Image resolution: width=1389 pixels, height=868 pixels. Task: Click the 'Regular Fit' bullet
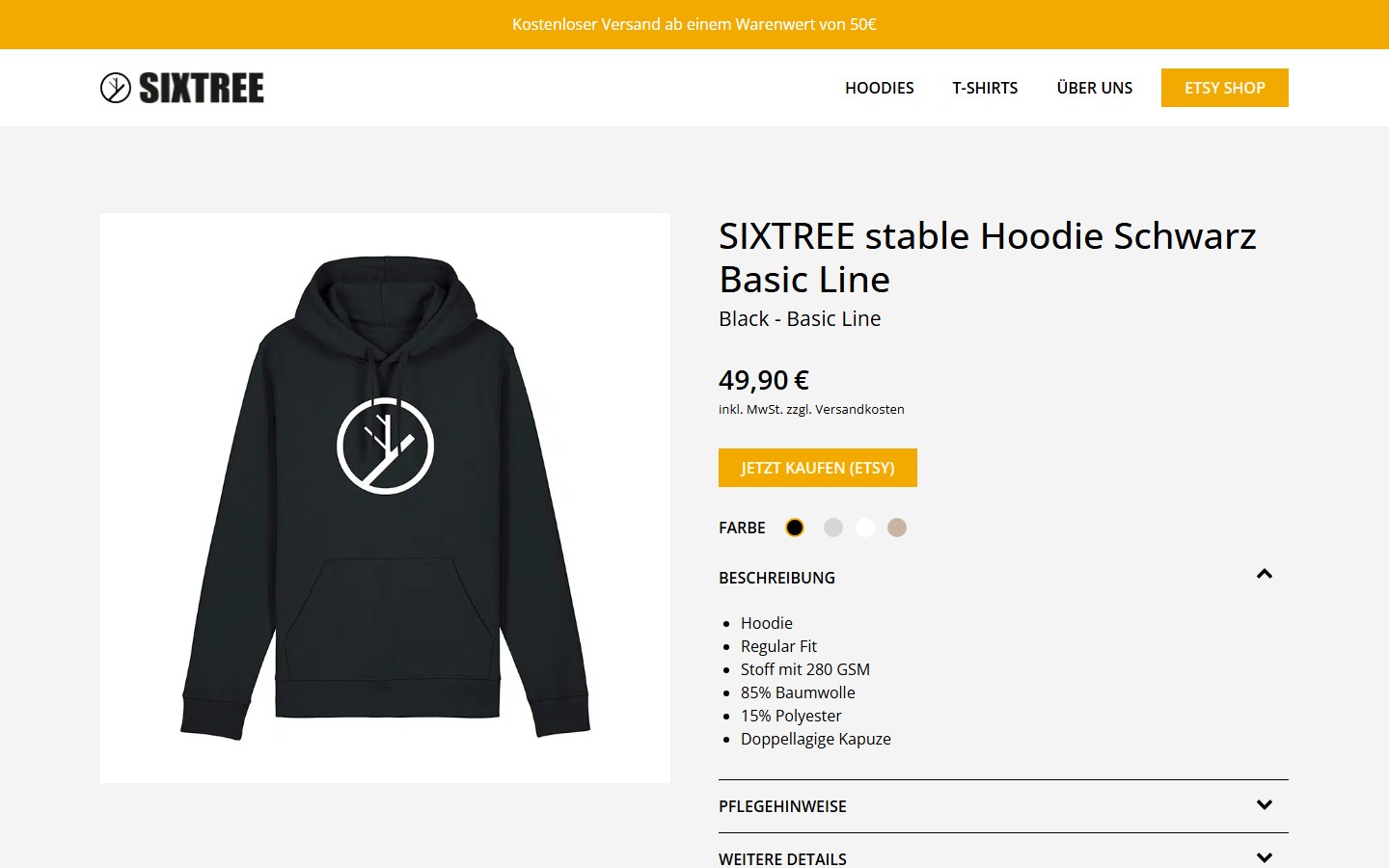coord(778,646)
